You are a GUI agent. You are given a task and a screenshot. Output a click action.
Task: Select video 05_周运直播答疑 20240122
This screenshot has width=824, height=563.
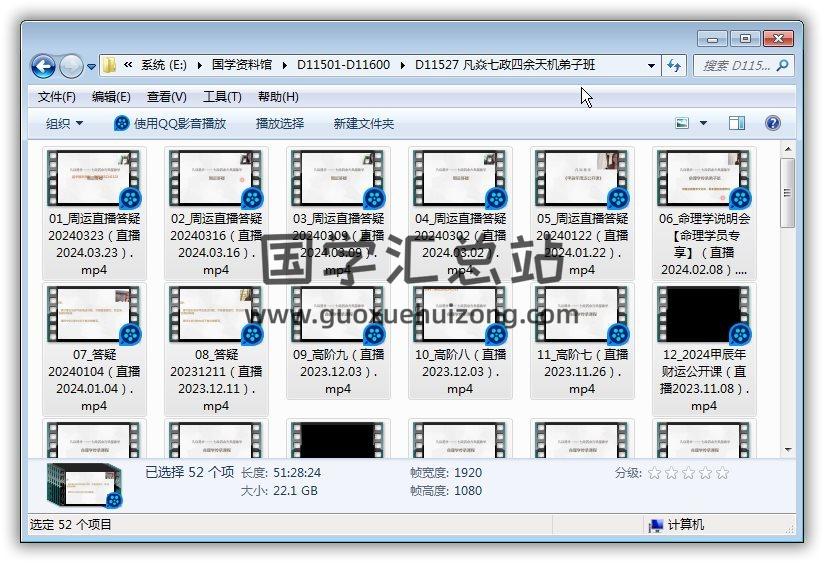(x=582, y=213)
